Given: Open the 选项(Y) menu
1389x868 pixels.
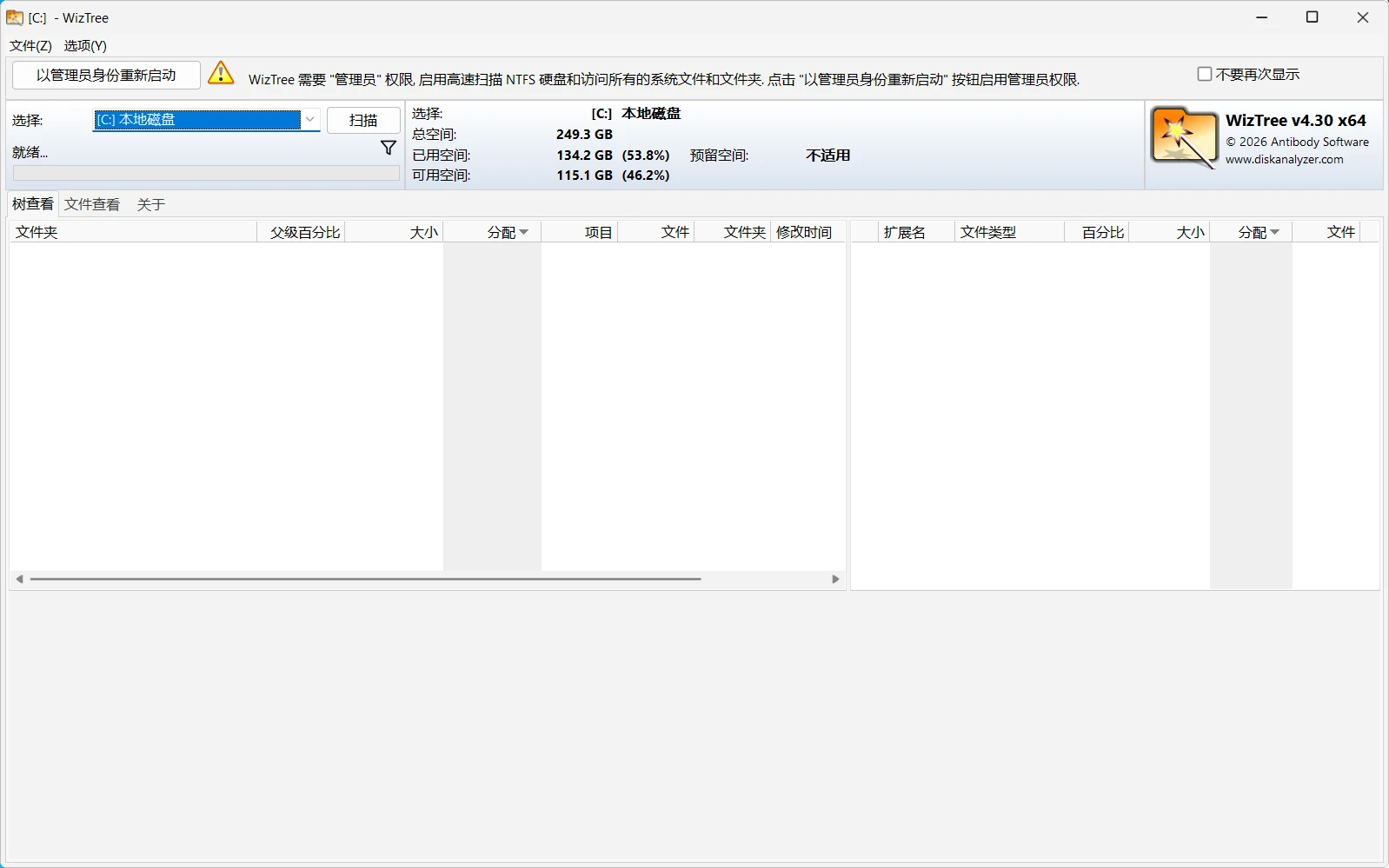Looking at the screenshot, I should (x=85, y=45).
